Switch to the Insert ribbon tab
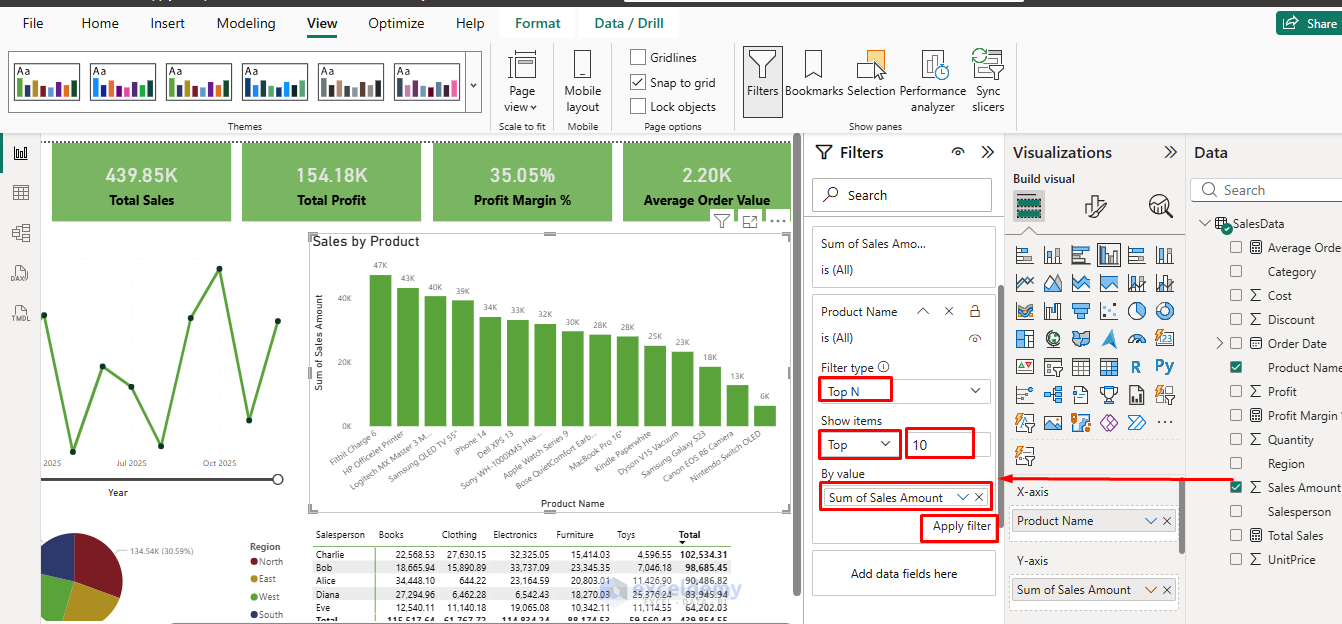The image size is (1342, 624). pyautogui.click(x=167, y=23)
